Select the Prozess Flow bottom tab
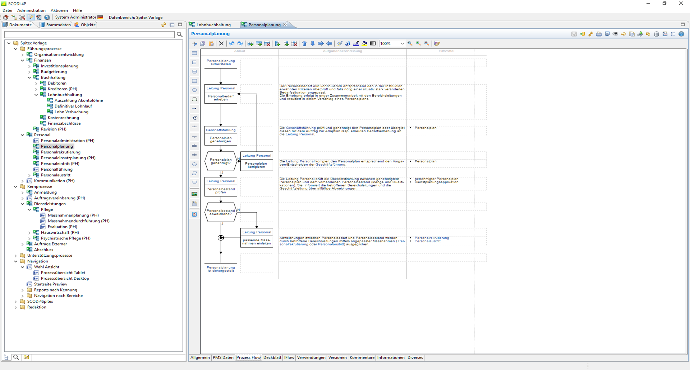The image size is (690, 370). click(249, 358)
